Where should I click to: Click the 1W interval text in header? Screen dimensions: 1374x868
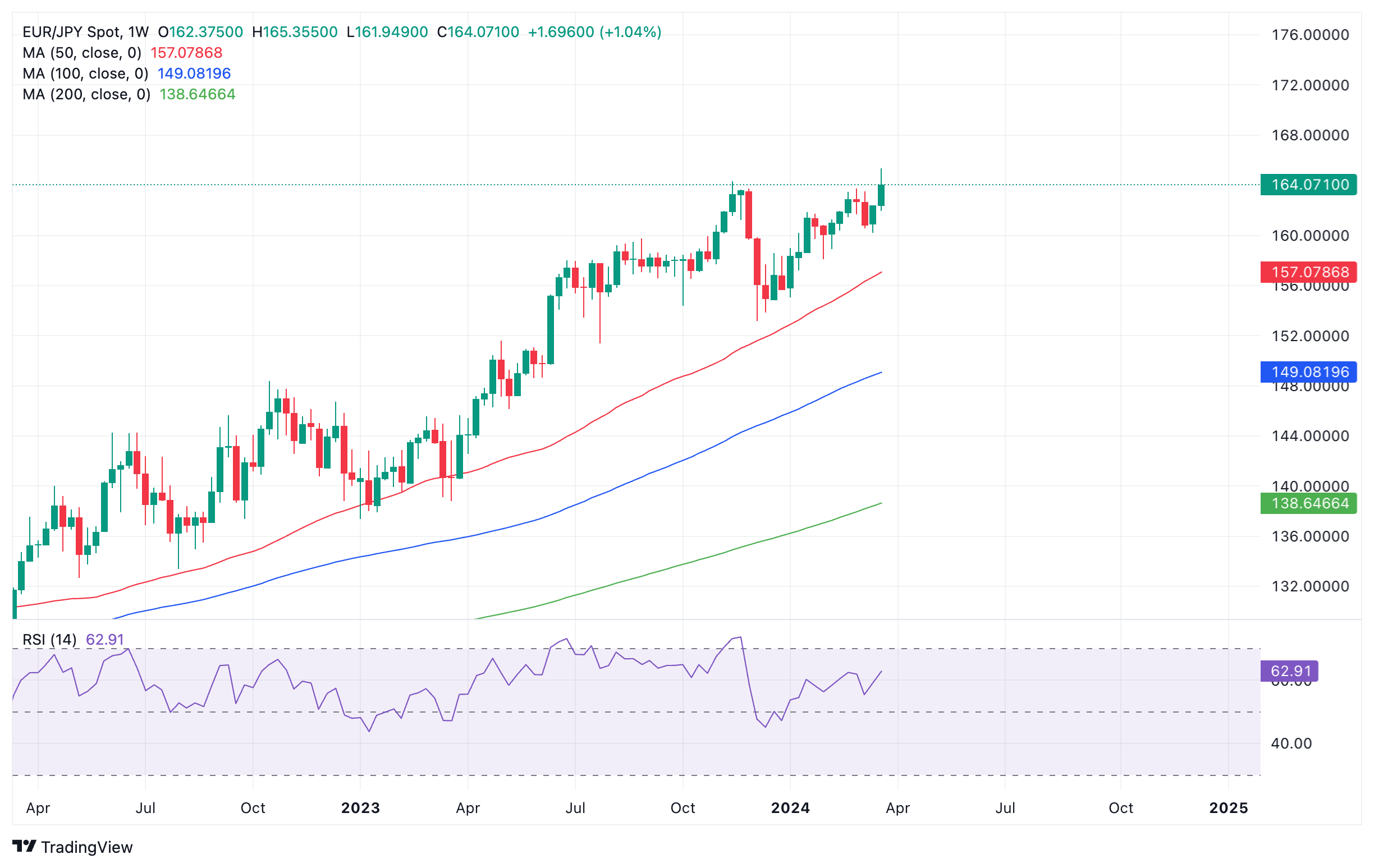[x=138, y=32]
